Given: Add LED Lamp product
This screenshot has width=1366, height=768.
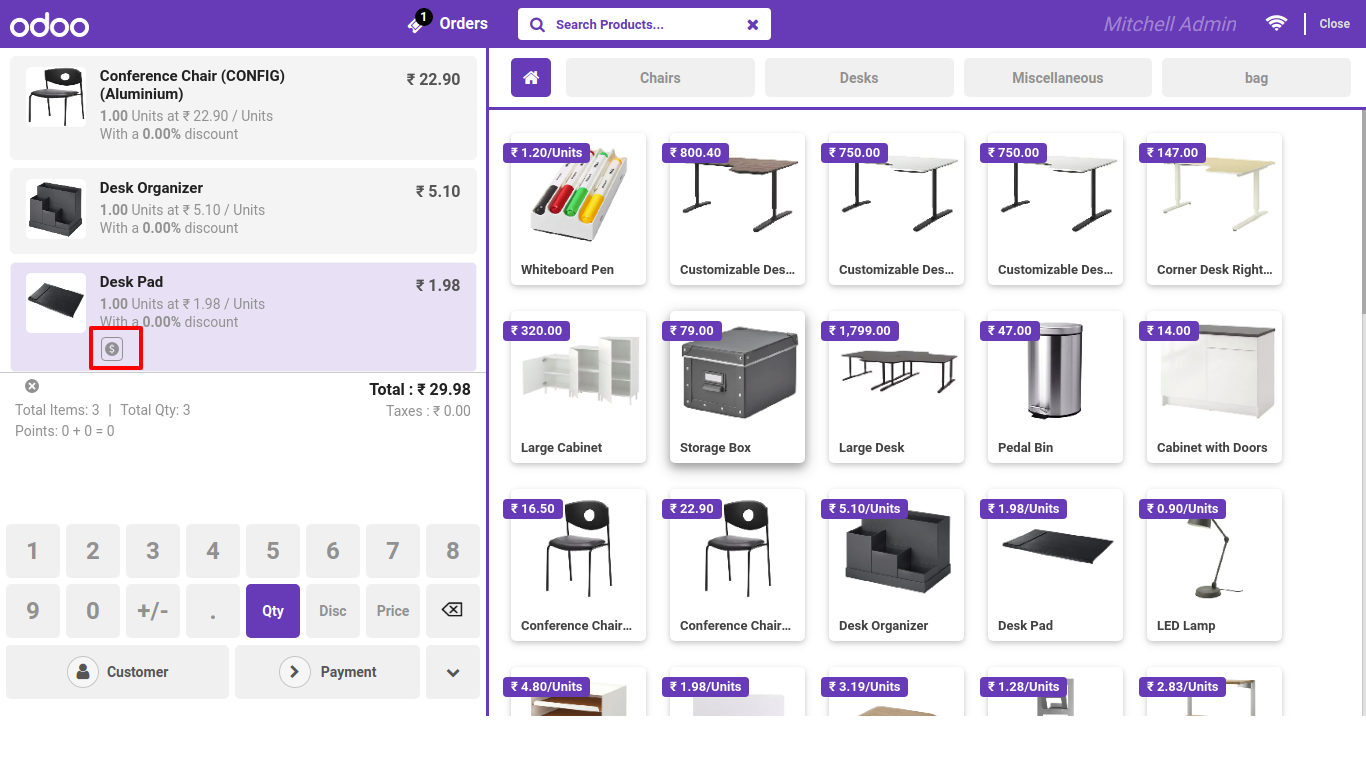Looking at the screenshot, I should pos(1214,565).
